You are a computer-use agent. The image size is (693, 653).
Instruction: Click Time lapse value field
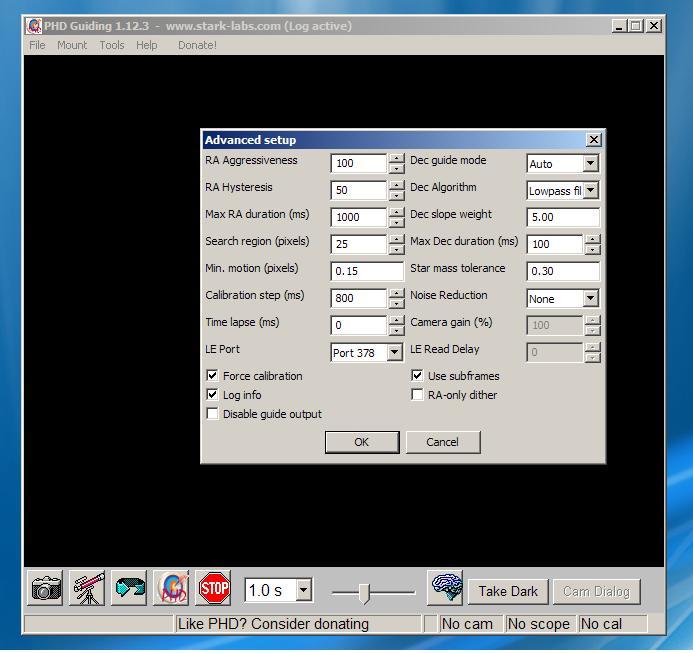pos(358,325)
